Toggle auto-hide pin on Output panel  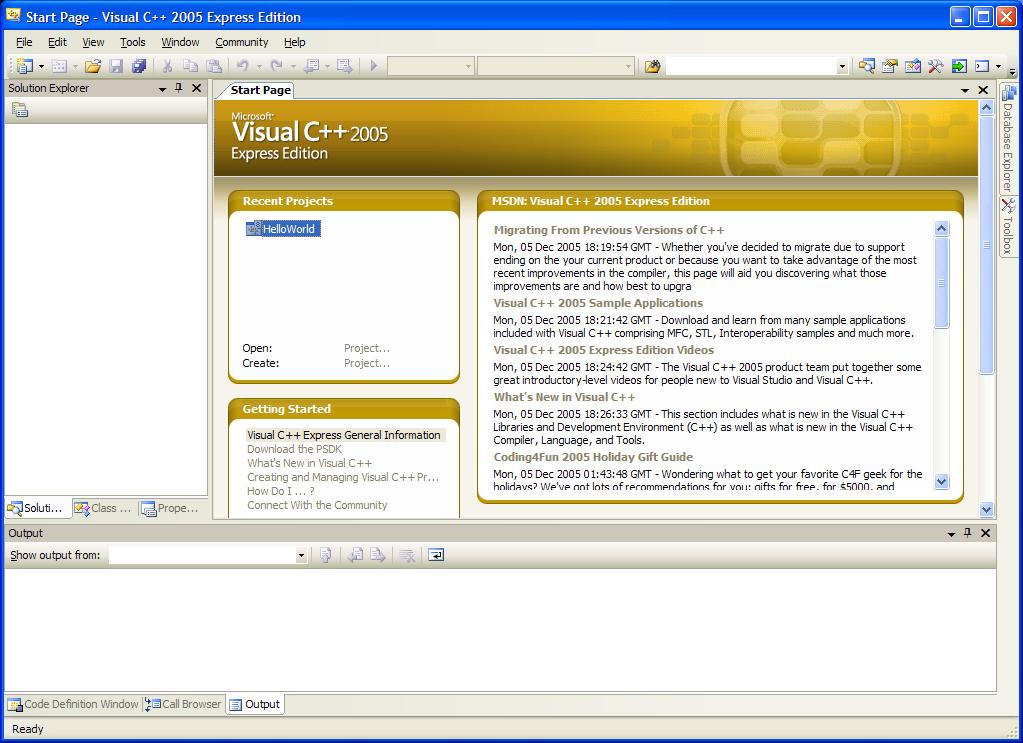click(x=968, y=533)
